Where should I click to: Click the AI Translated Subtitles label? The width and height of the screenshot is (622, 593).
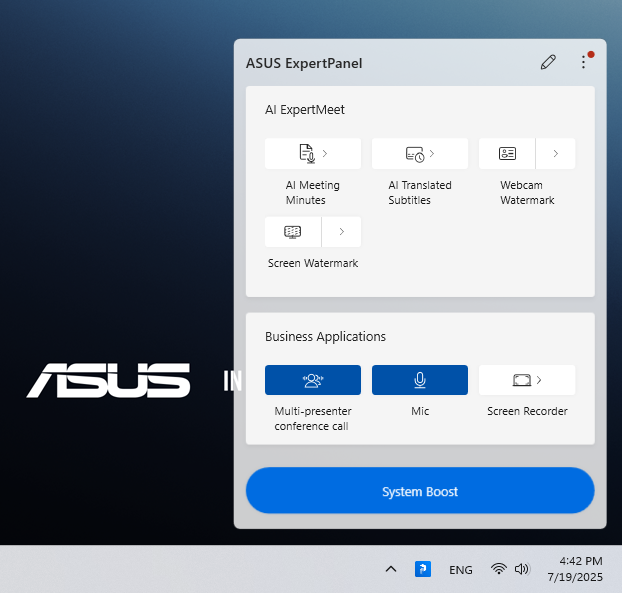pos(420,192)
